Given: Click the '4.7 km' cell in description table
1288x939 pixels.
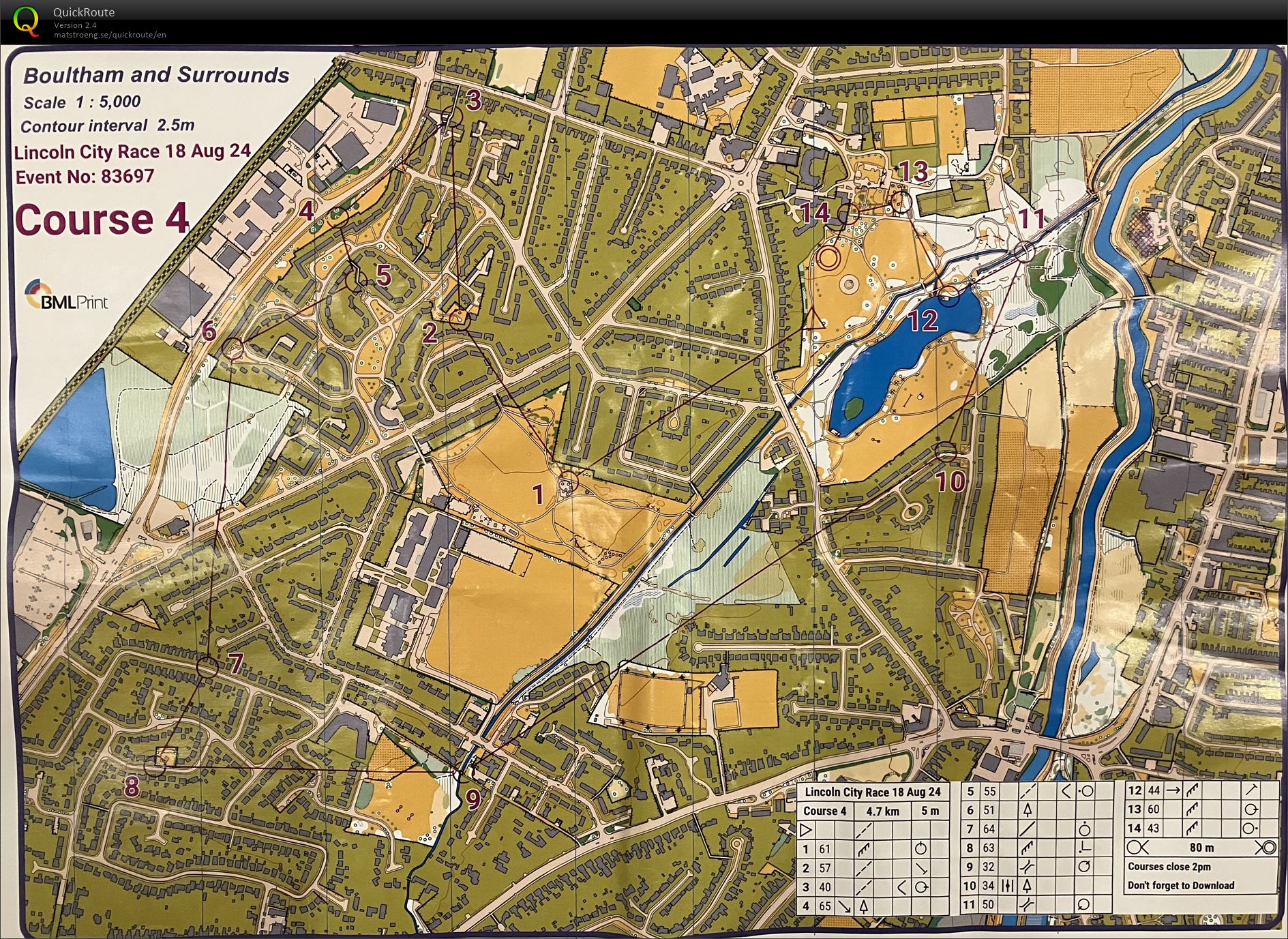Looking at the screenshot, I should click(x=882, y=811).
